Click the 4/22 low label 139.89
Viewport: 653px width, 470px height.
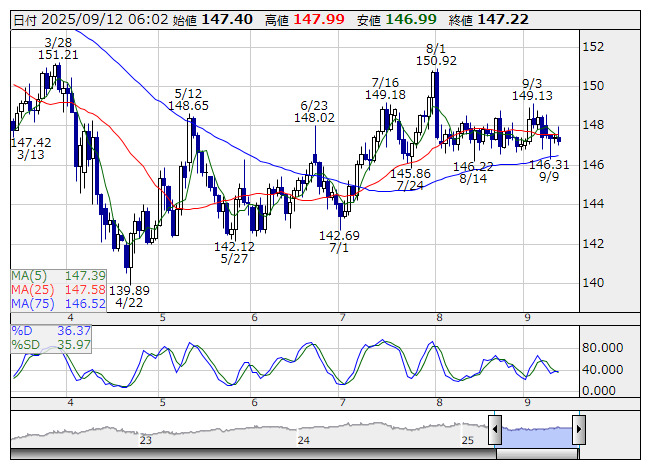coord(130,290)
